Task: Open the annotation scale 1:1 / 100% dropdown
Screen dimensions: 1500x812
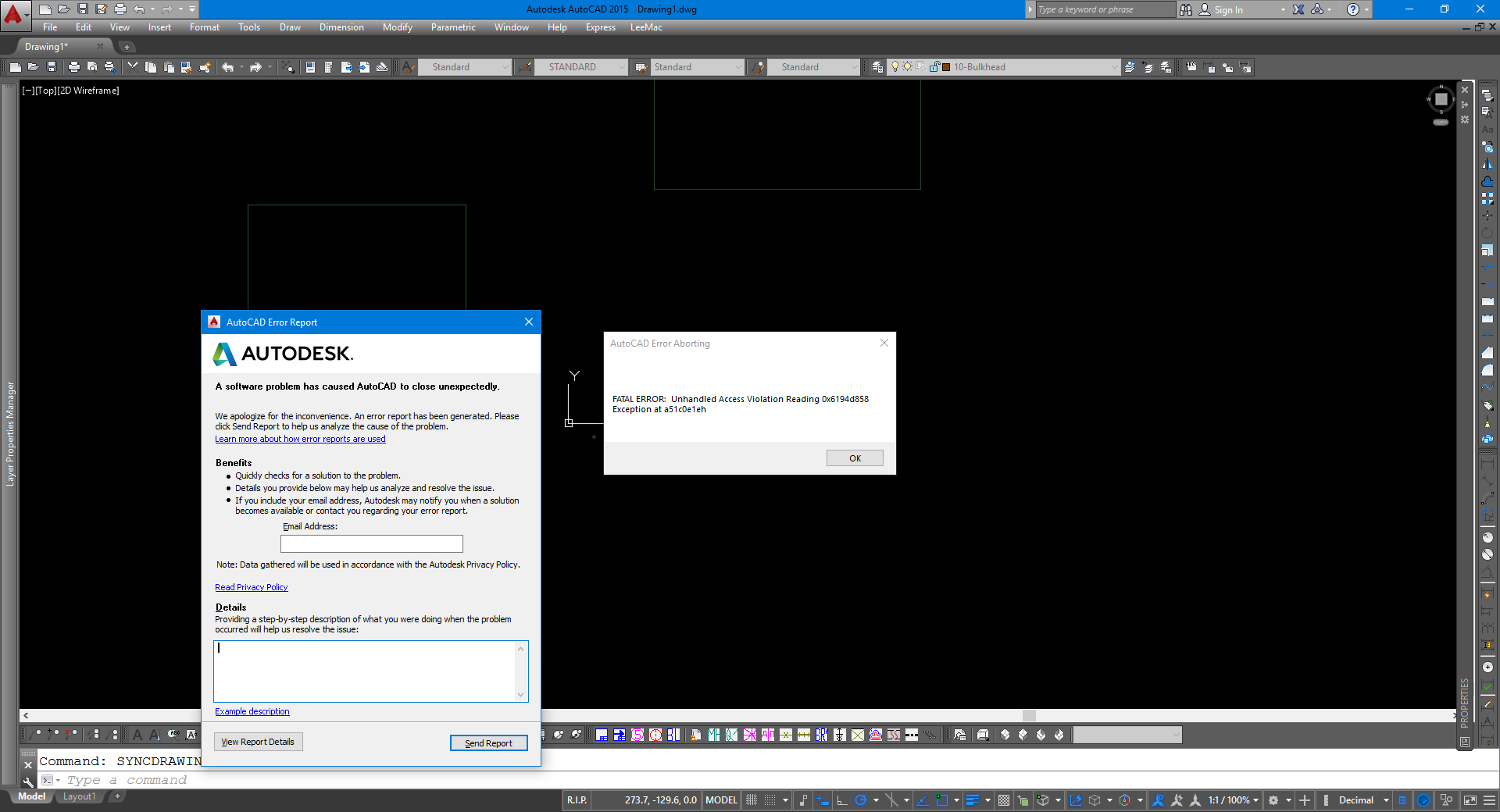Action: tap(1234, 800)
